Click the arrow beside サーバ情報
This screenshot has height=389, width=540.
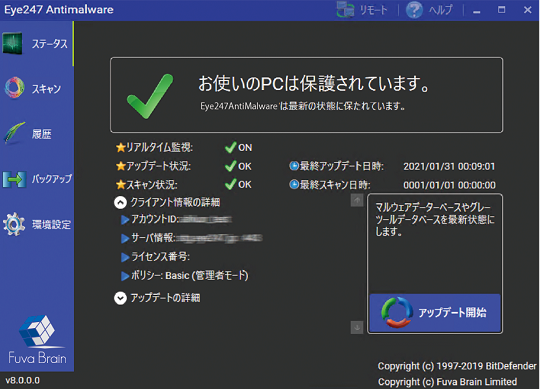[125, 239]
